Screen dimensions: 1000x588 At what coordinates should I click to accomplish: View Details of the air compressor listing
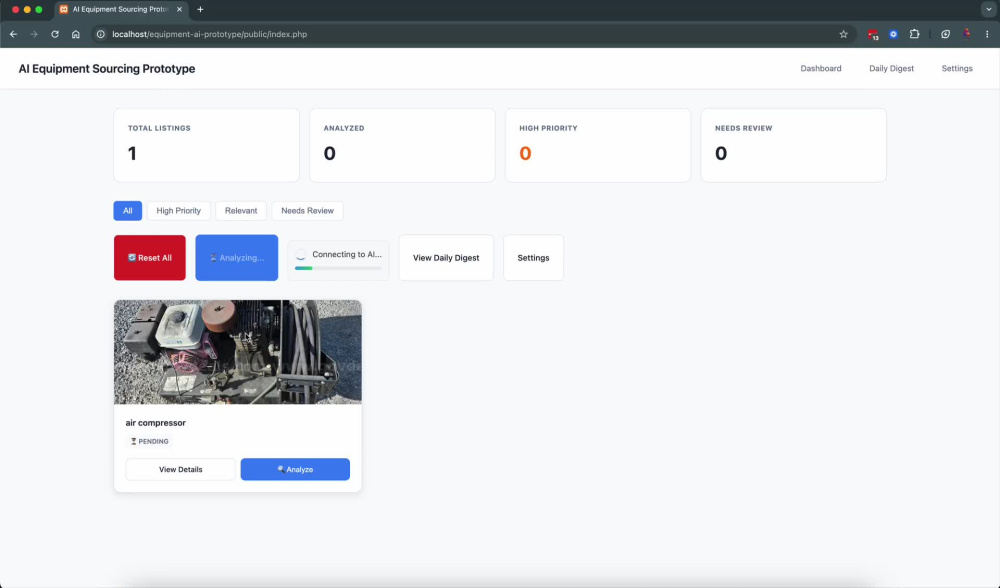pyautogui.click(x=180, y=469)
